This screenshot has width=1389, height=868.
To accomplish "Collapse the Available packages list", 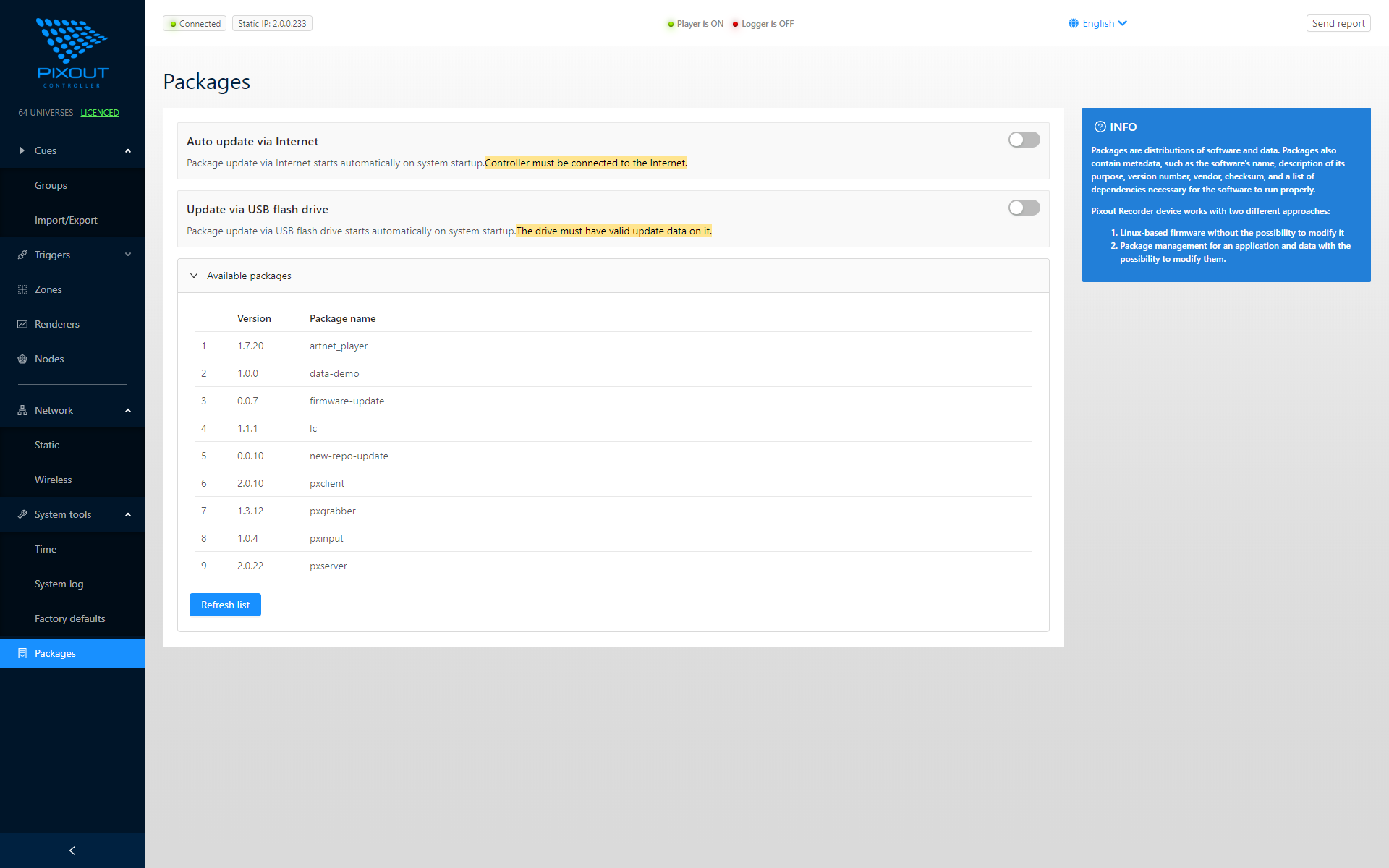I will [x=194, y=276].
